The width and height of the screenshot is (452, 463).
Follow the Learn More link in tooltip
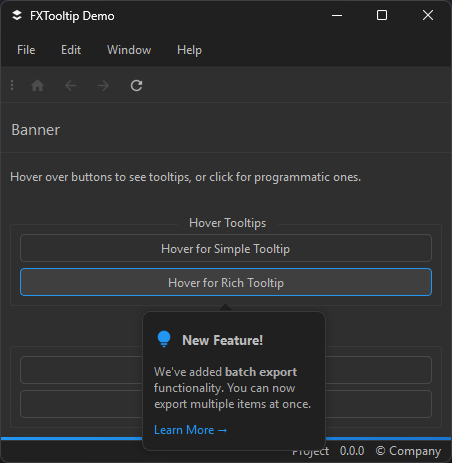click(190, 430)
